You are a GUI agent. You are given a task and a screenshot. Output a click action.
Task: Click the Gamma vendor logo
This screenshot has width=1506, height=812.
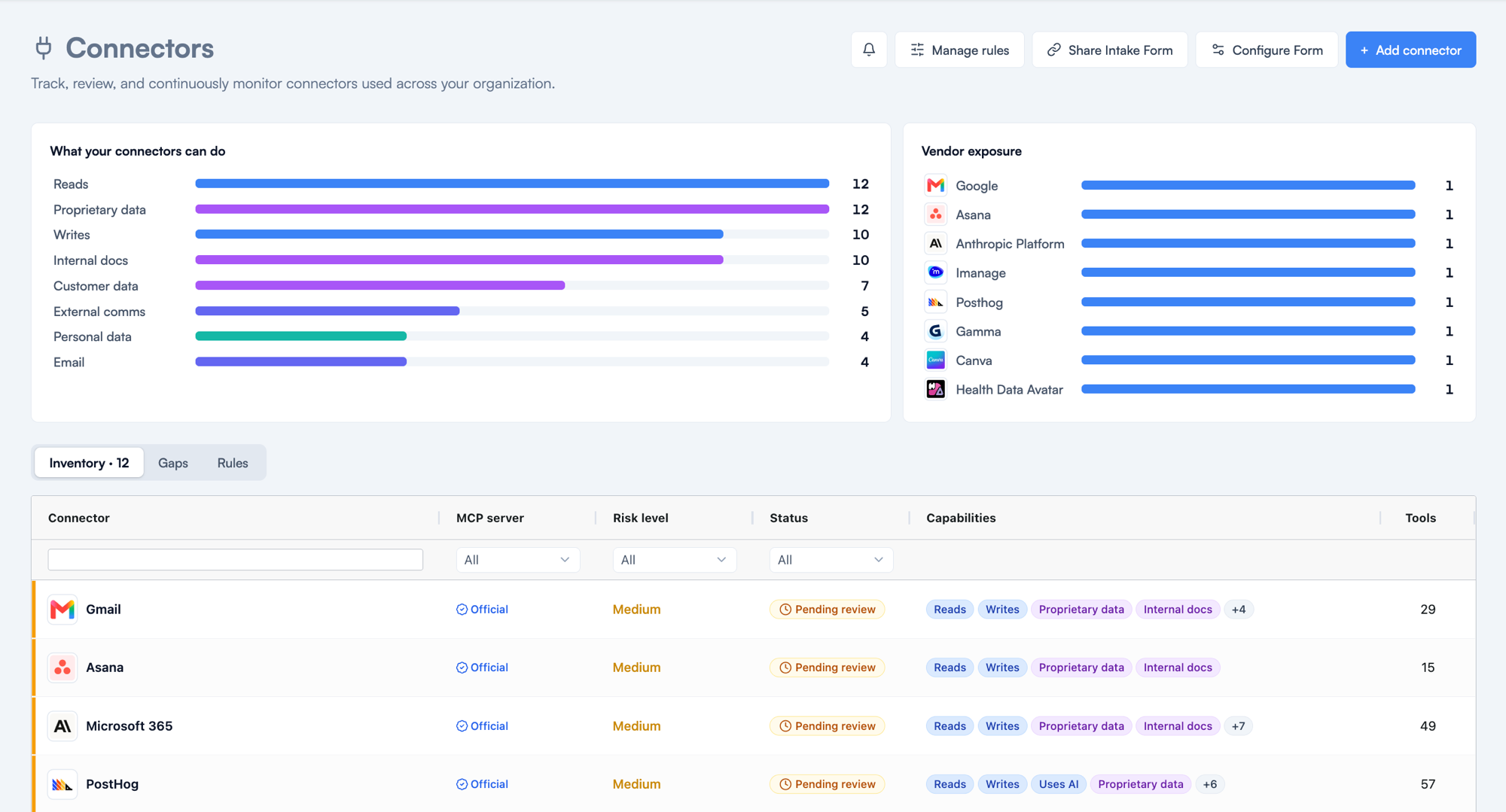pos(935,331)
